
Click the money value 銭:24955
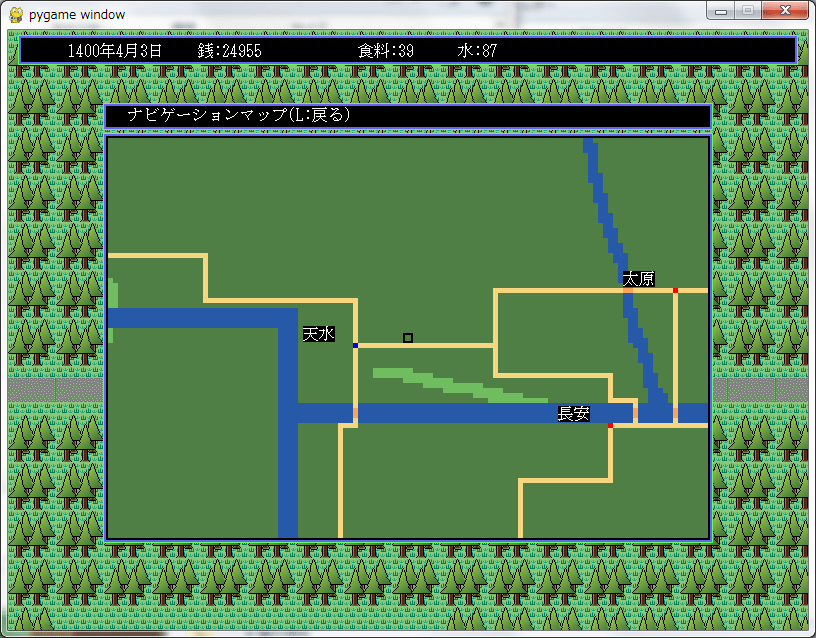(230, 50)
